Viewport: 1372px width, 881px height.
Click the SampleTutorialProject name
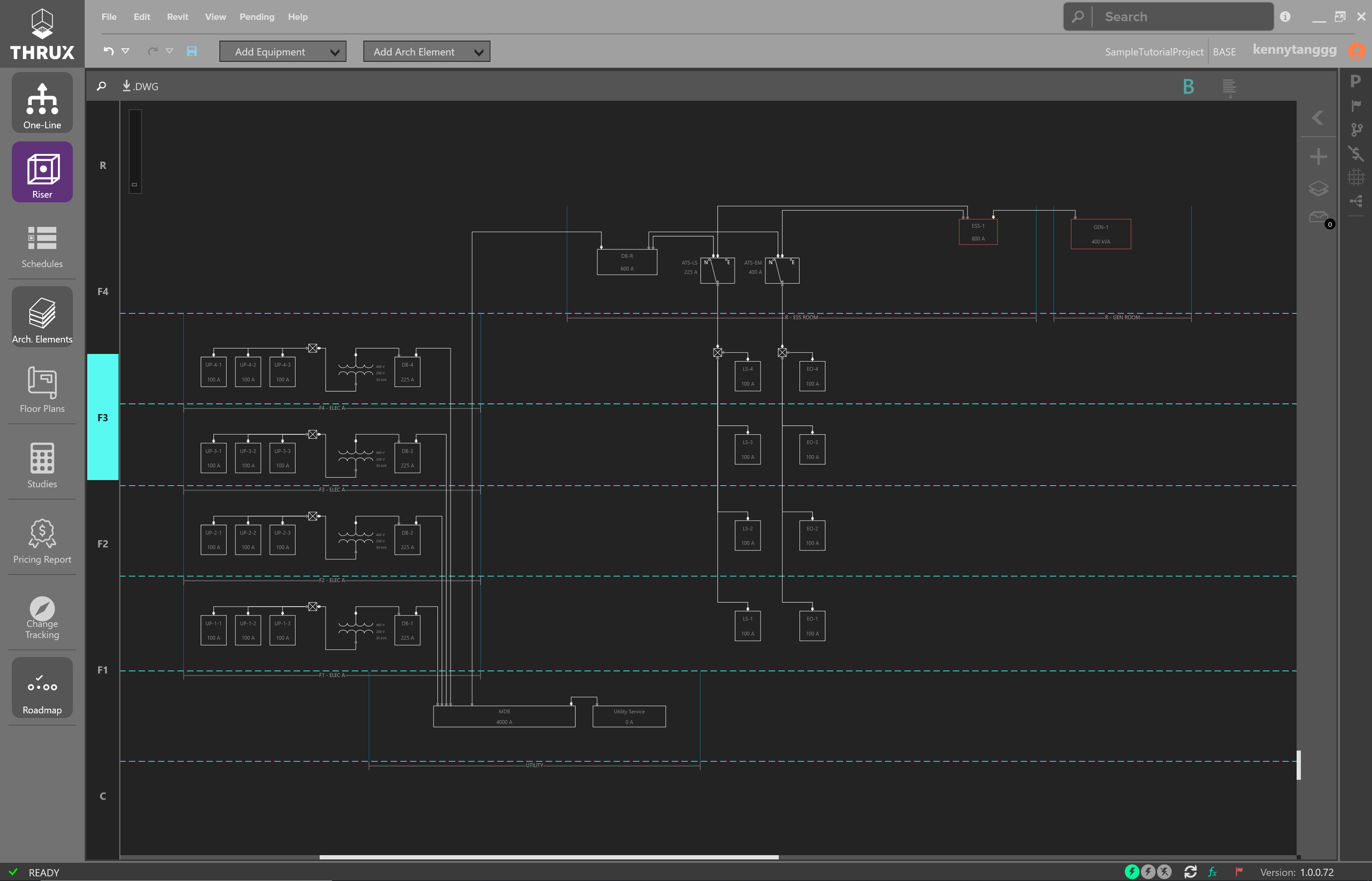1154,52
